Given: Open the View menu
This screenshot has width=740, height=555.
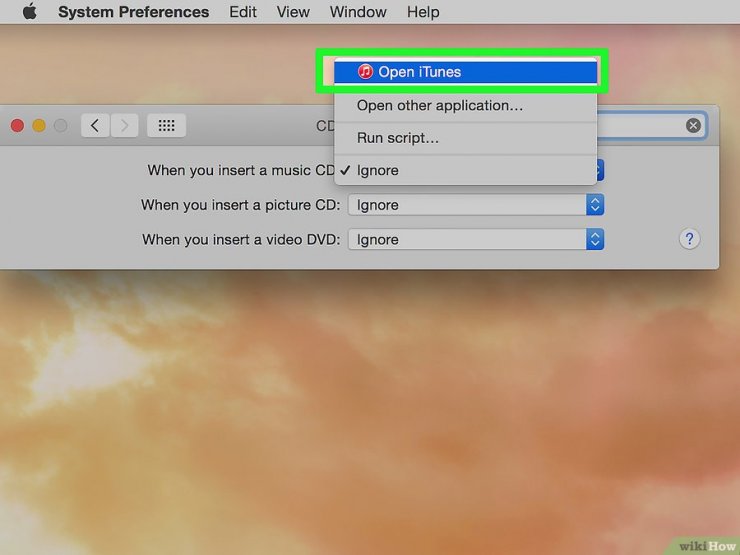Looking at the screenshot, I should click(293, 12).
